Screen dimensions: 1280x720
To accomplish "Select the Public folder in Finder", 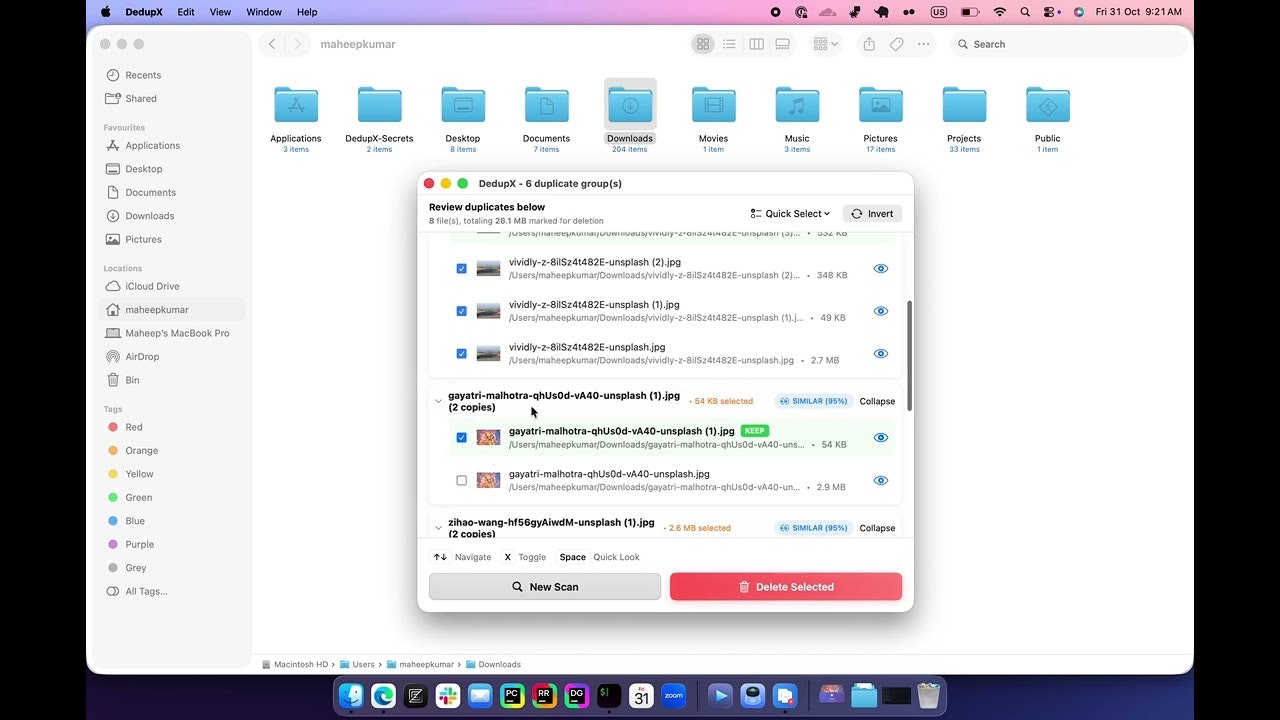I will pyautogui.click(x=1048, y=105).
